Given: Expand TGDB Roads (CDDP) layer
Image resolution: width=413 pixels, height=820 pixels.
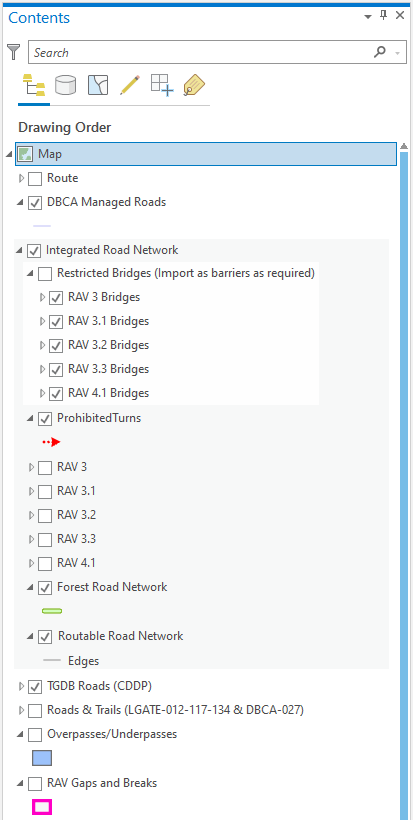Looking at the screenshot, I should 21,686.
